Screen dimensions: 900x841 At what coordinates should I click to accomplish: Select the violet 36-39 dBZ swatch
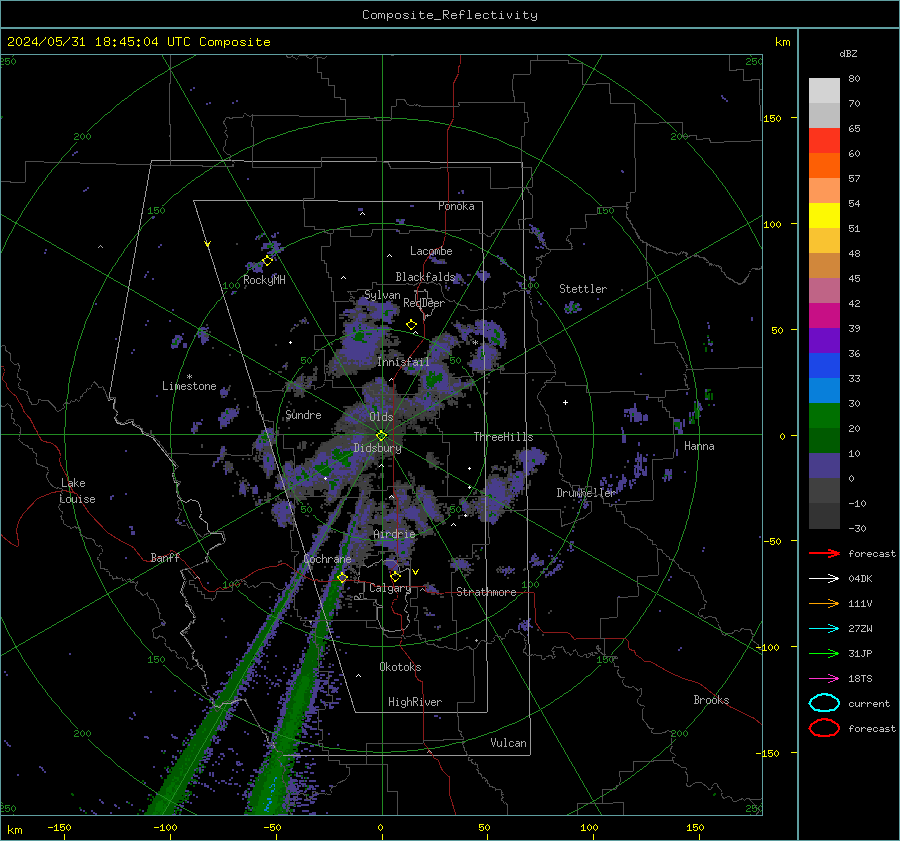(x=824, y=340)
